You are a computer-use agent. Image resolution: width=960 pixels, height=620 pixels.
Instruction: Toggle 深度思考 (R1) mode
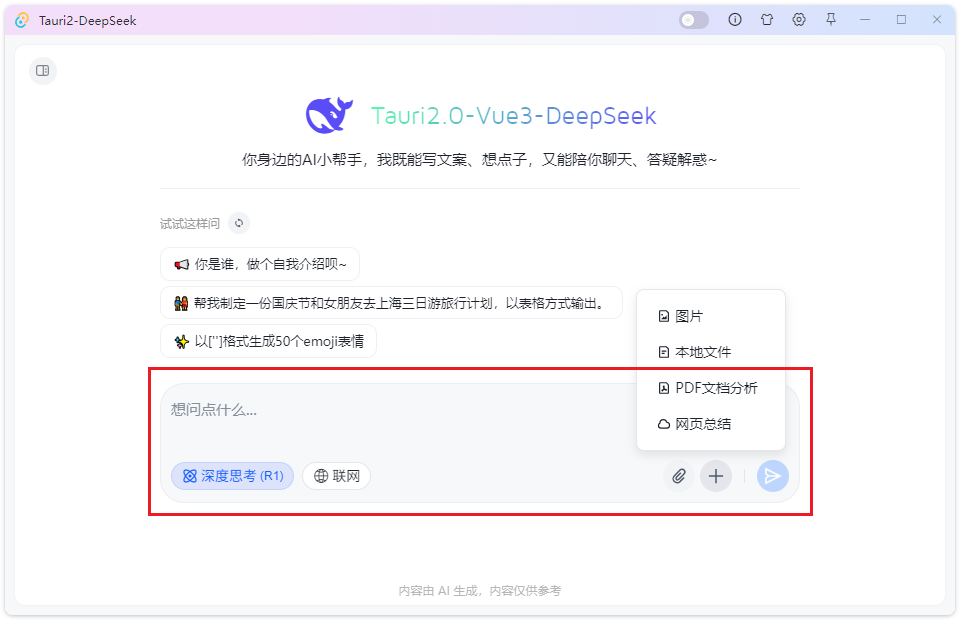click(233, 476)
